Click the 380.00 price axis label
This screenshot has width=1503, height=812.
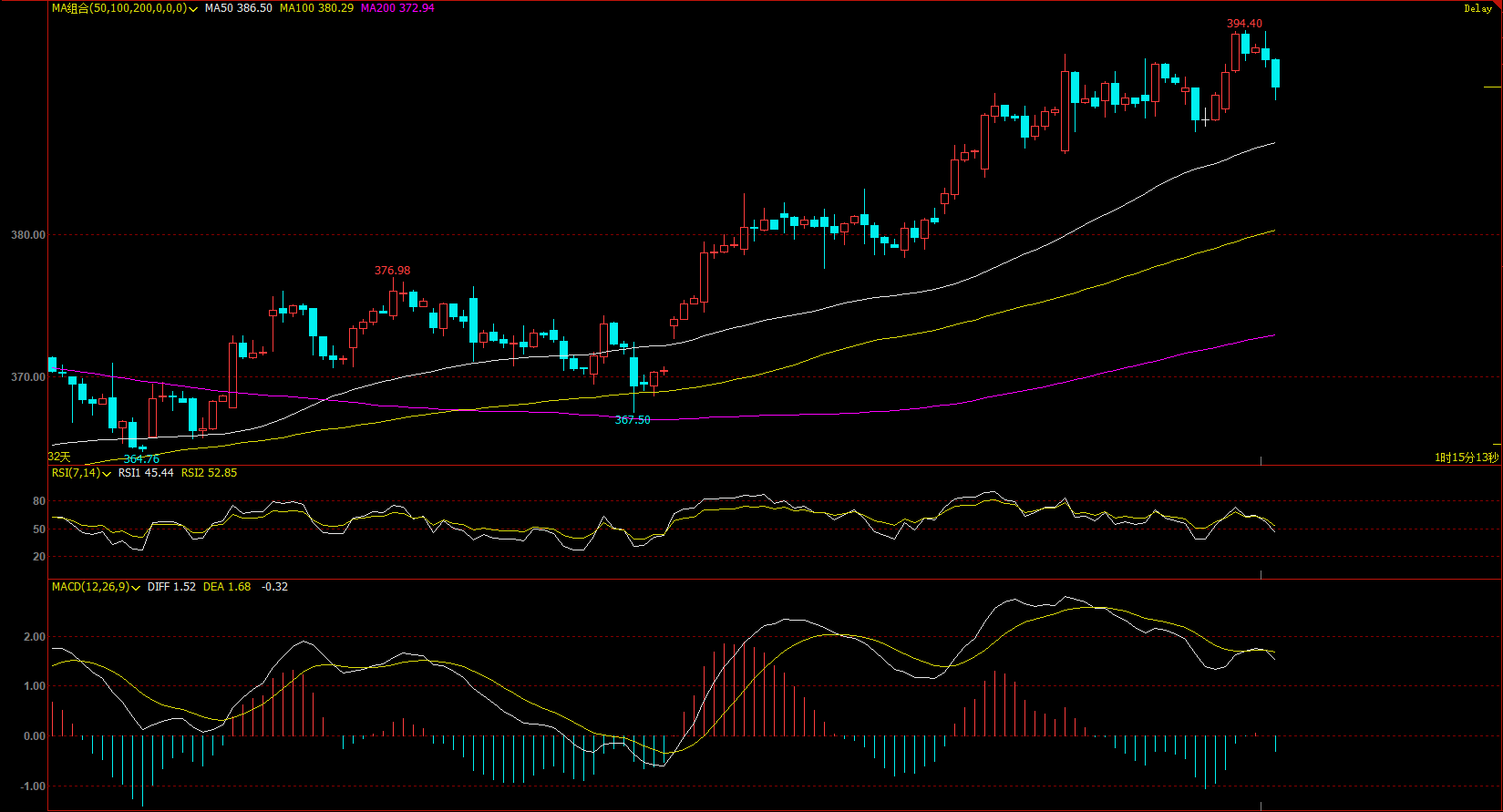point(27,235)
